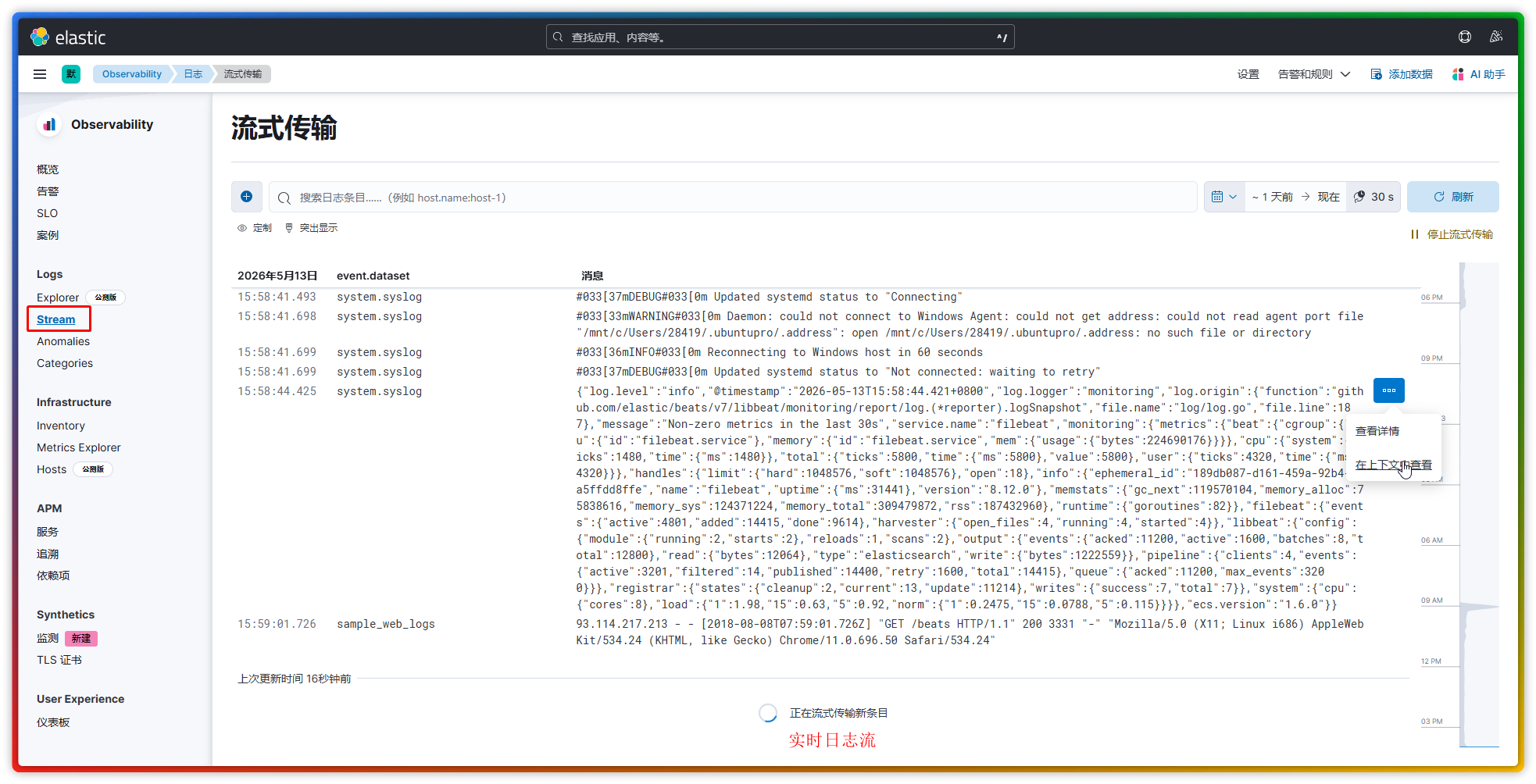
Task: Jump to 12 PM on the log minimap
Action: (x=1431, y=661)
